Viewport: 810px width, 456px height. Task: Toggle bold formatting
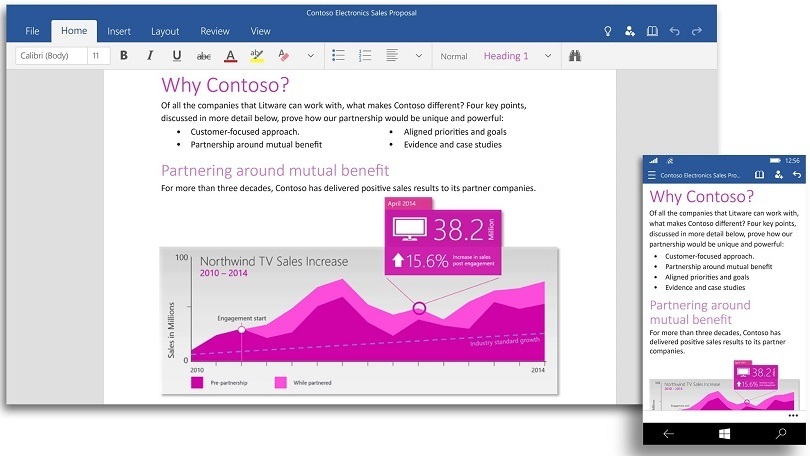124,56
